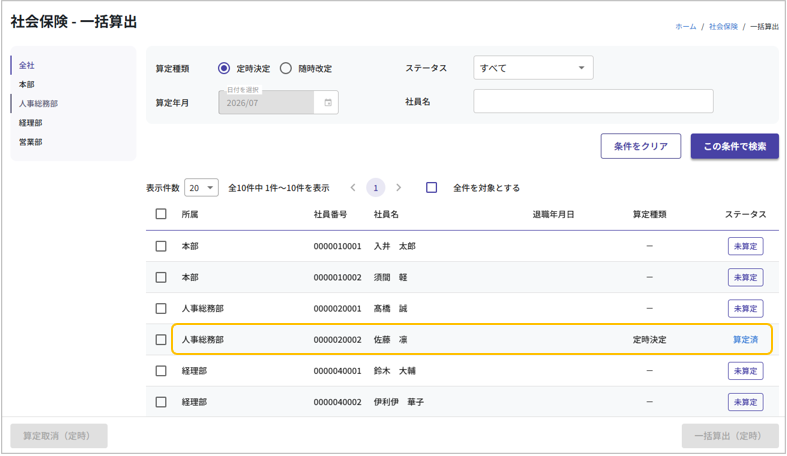787x456 pixels.
Task: Enable the 全件を対象とする checkbox
Action: click(432, 188)
